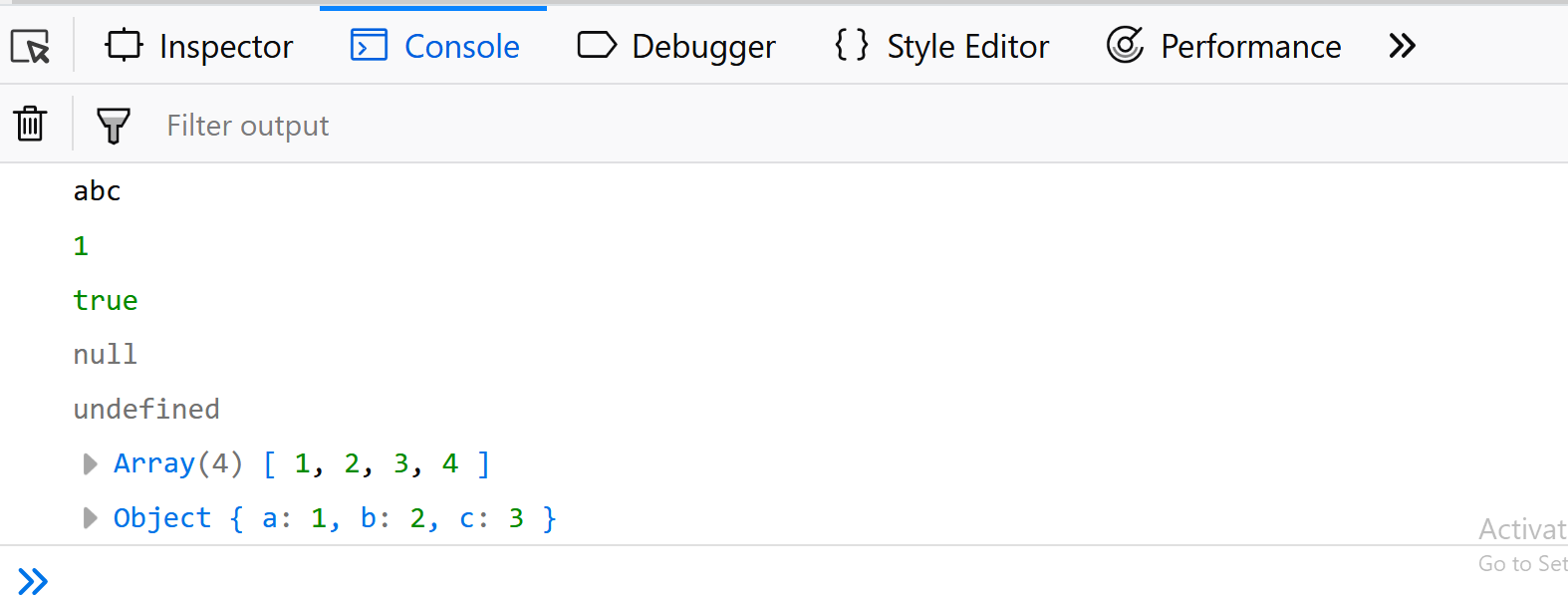Screen dimensions: 1568x602
Task: Switch to the Debugger tab
Action: point(705,46)
